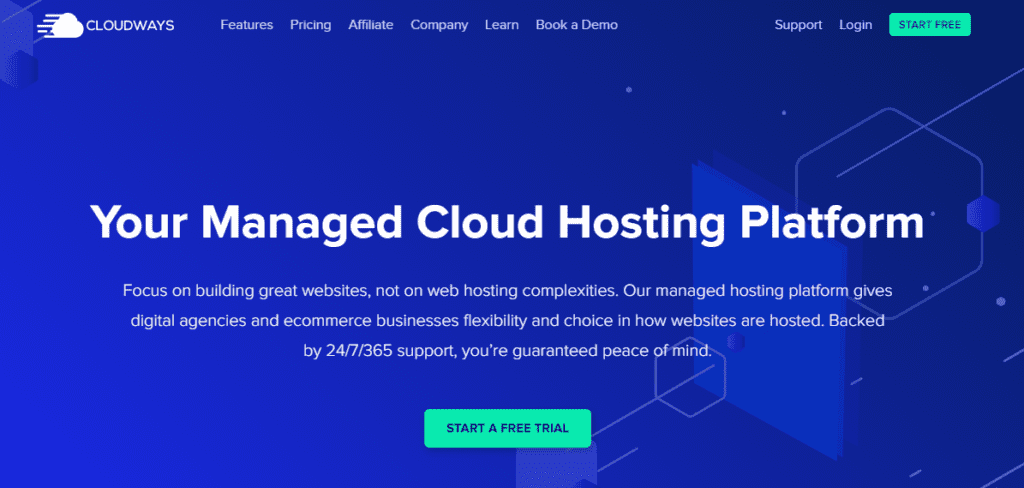Click the text line starting Focus on building

click(x=507, y=291)
